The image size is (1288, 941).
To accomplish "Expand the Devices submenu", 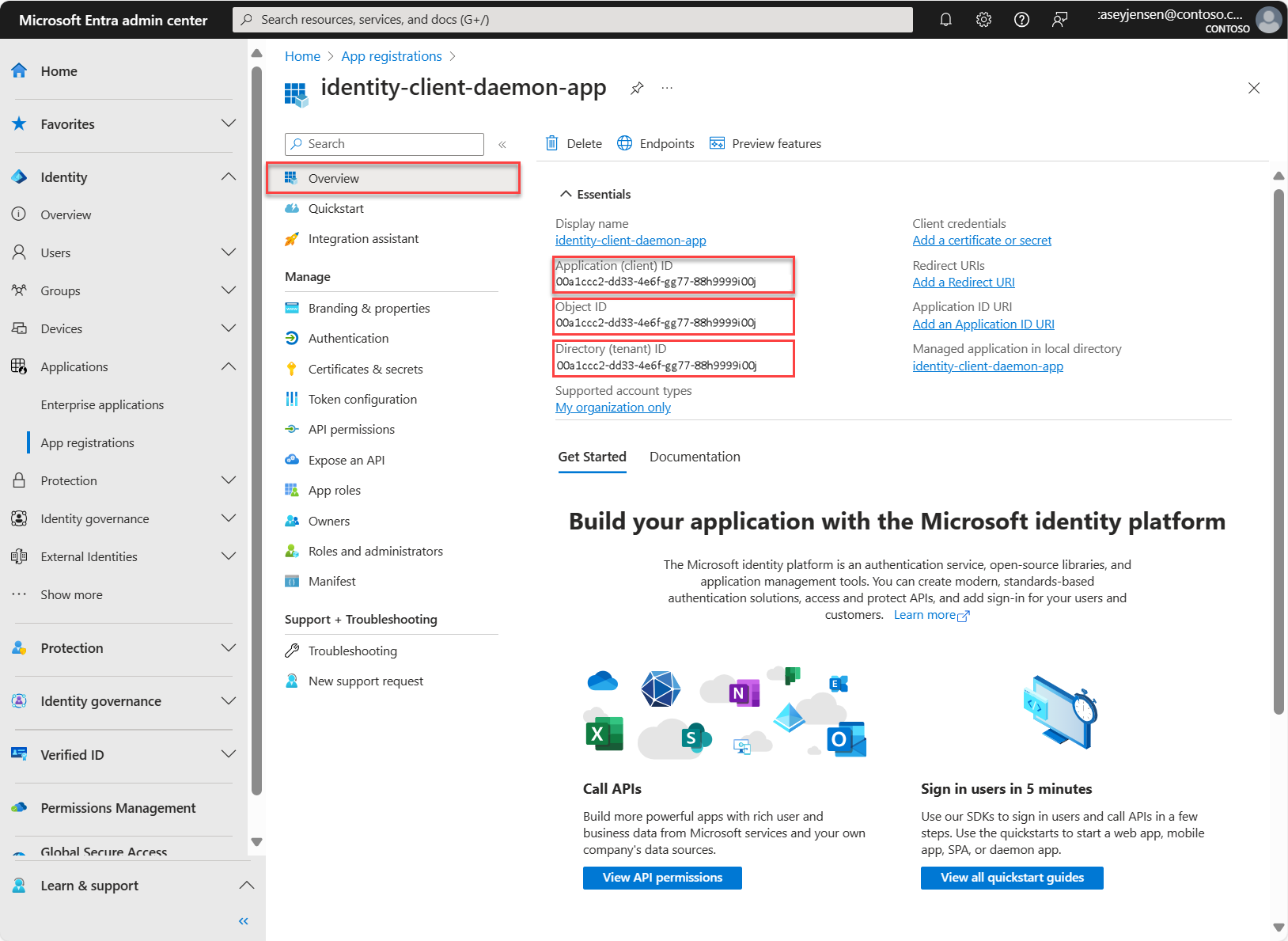I will point(229,328).
